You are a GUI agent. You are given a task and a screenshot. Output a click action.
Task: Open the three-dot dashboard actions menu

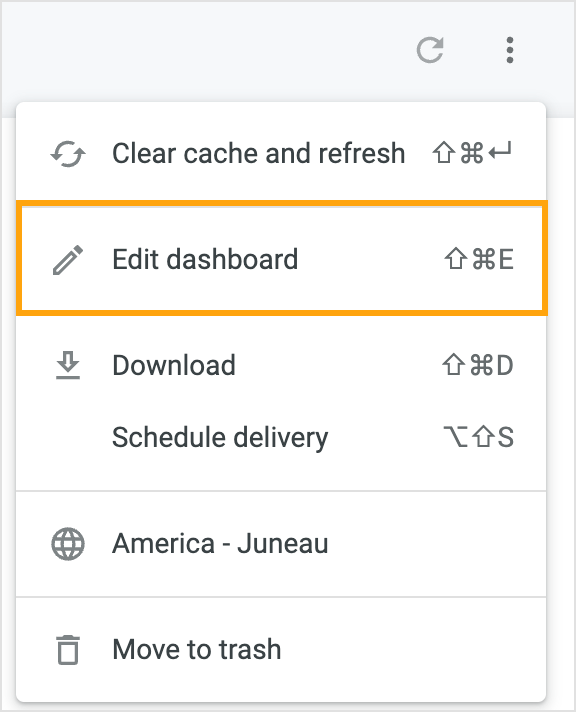point(510,50)
